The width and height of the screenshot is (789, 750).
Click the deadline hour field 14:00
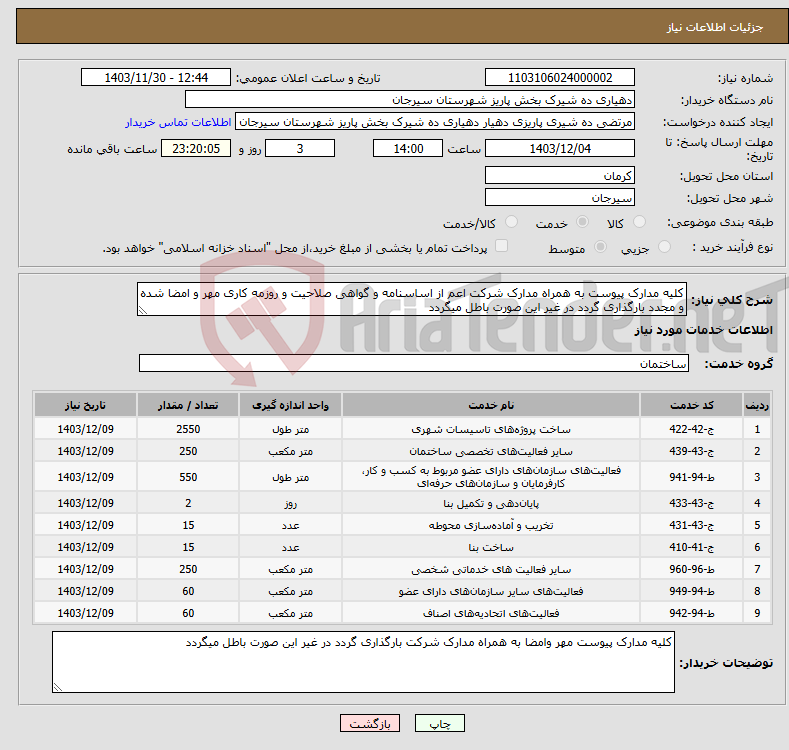point(408,148)
